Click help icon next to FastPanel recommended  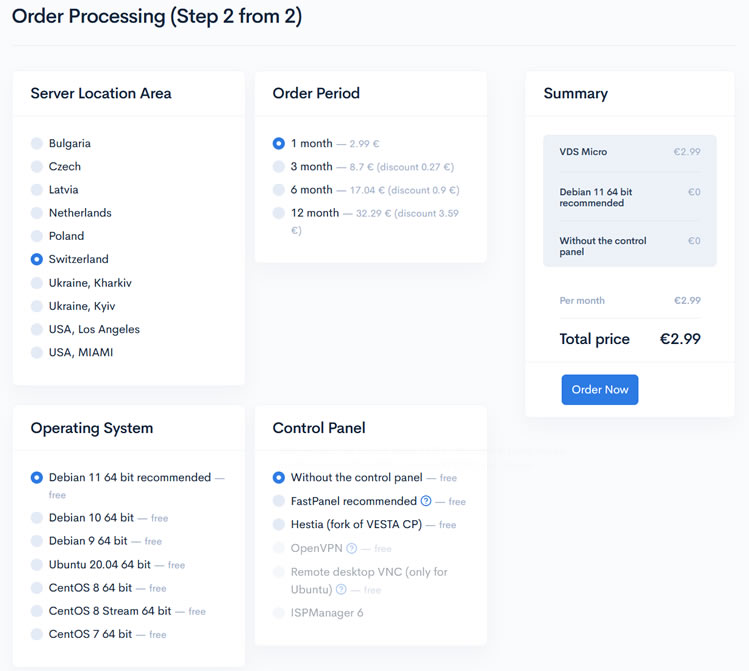[426, 501]
